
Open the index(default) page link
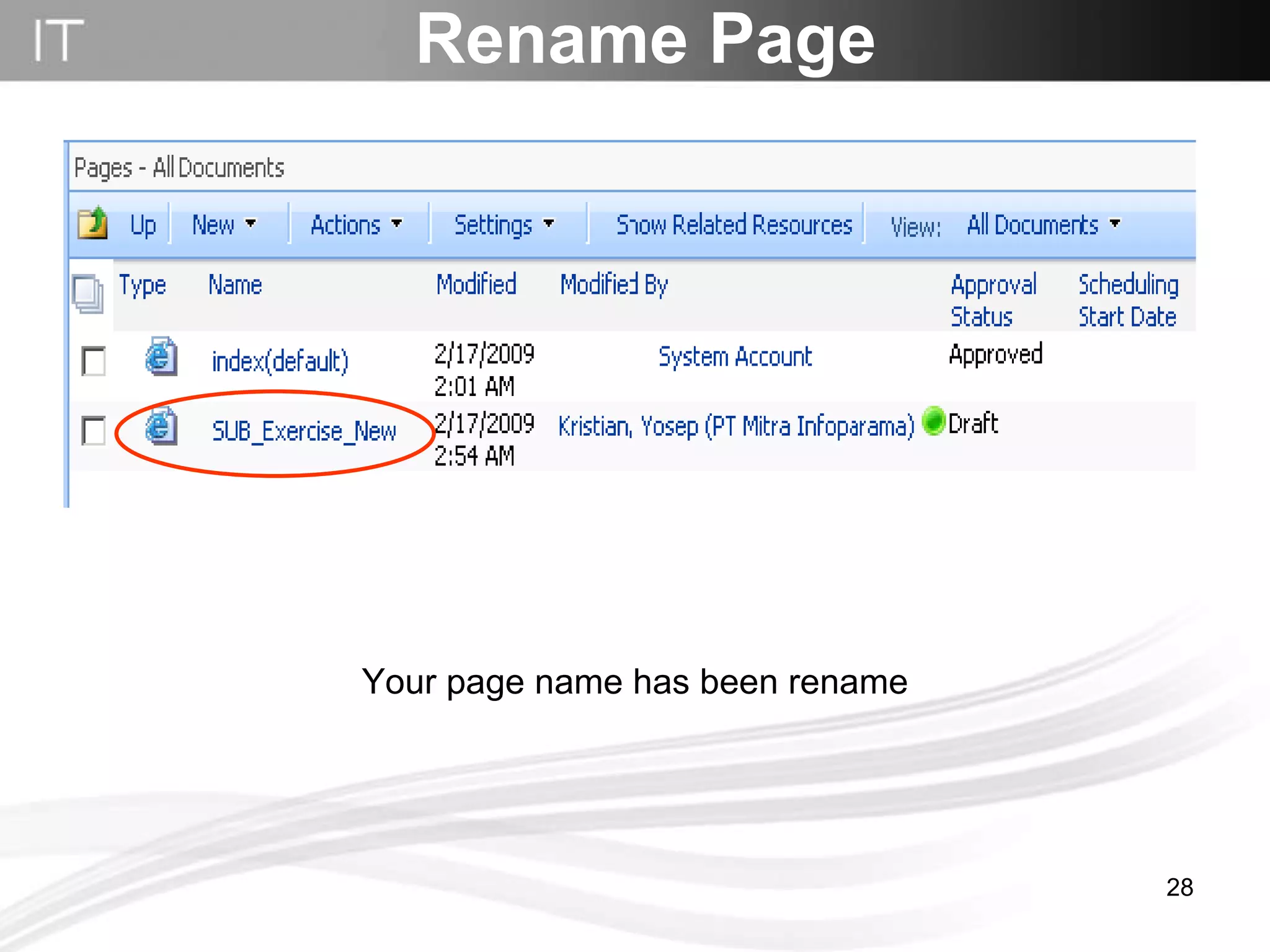tap(280, 361)
